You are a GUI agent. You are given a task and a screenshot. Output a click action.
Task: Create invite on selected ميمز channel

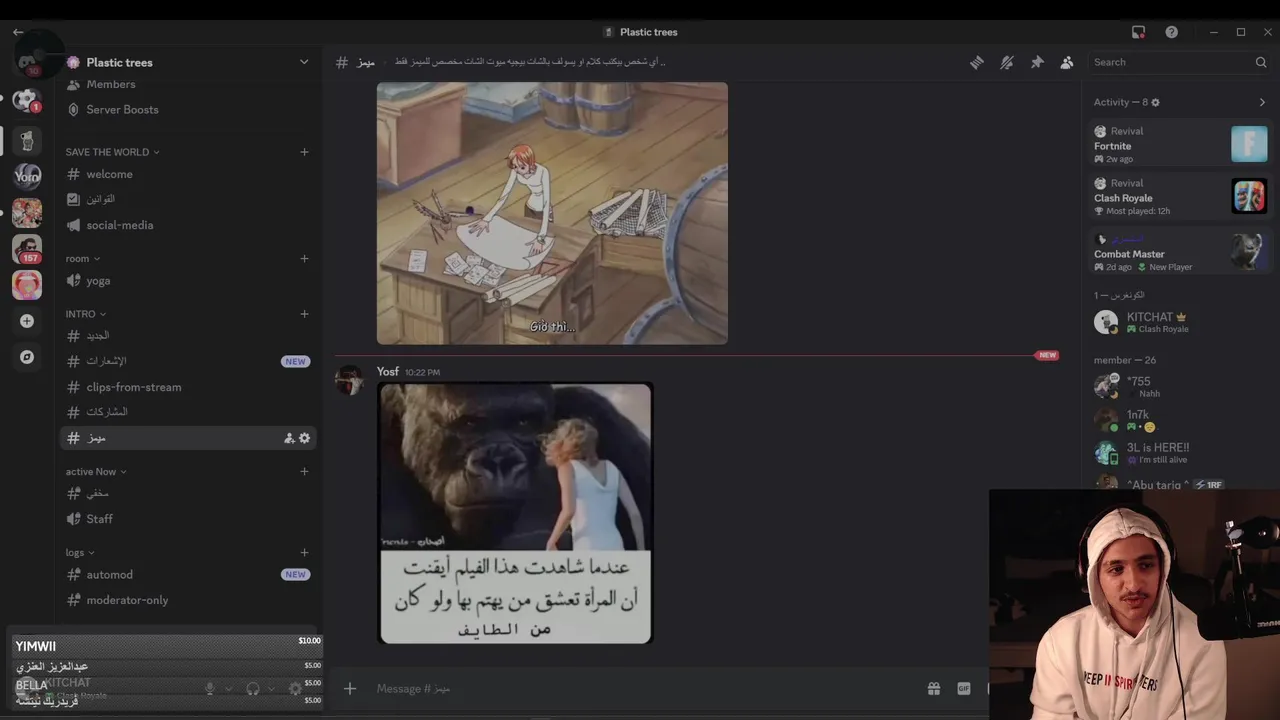pos(289,438)
